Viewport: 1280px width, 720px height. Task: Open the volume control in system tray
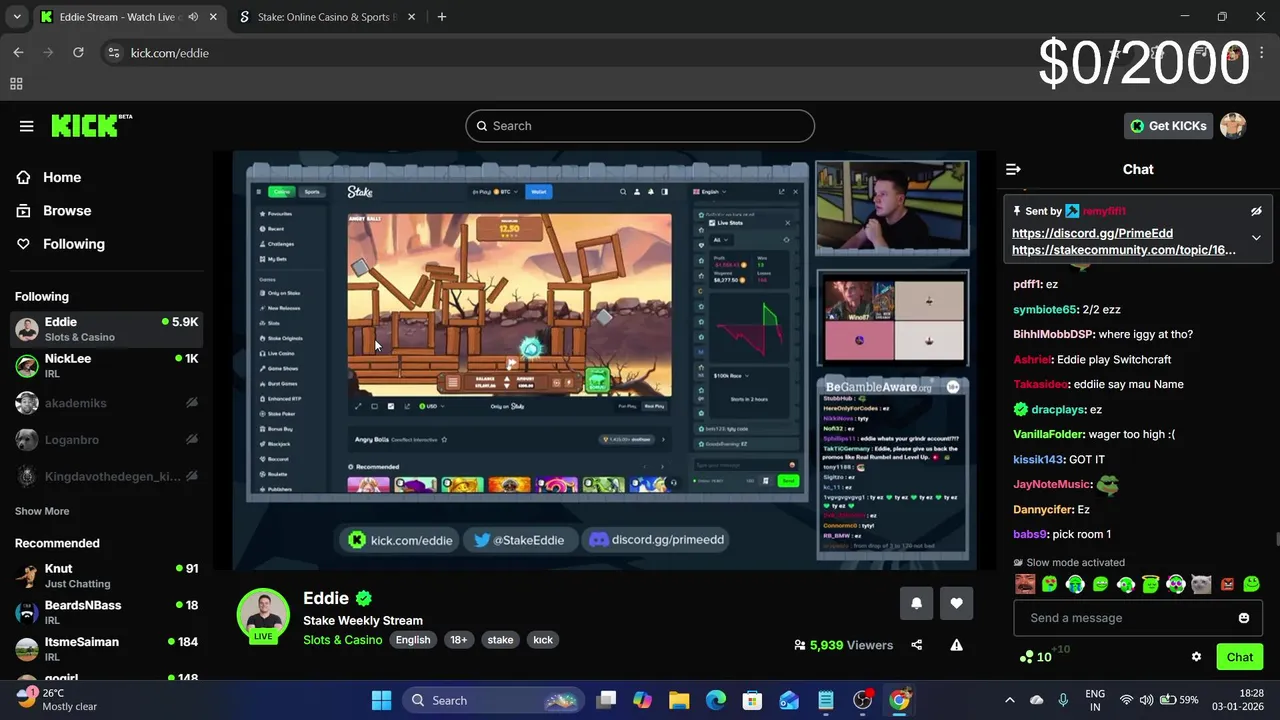[x=1146, y=700]
